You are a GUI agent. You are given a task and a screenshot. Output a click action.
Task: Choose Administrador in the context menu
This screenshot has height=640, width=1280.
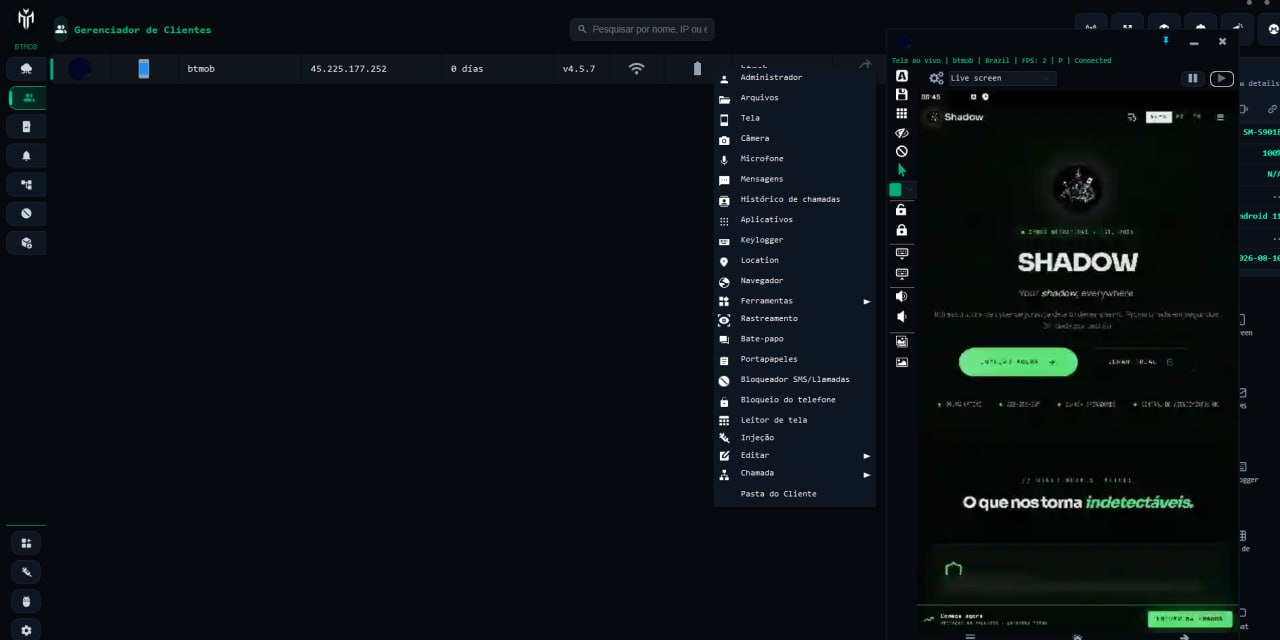pos(795,78)
